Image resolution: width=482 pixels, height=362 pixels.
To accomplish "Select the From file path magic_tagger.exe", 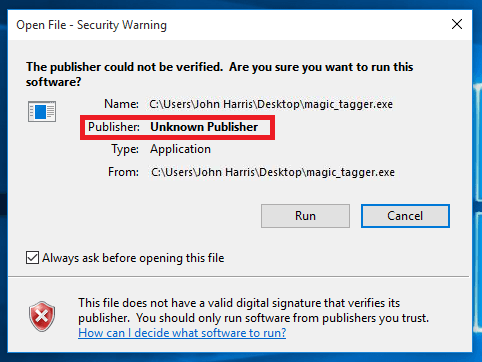I will tap(273, 172).
